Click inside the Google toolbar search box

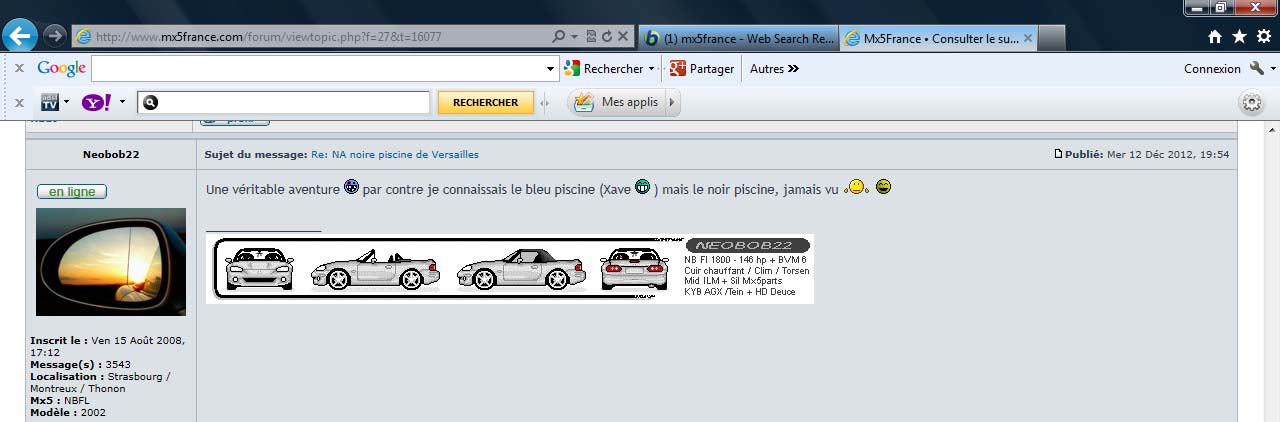319,69
